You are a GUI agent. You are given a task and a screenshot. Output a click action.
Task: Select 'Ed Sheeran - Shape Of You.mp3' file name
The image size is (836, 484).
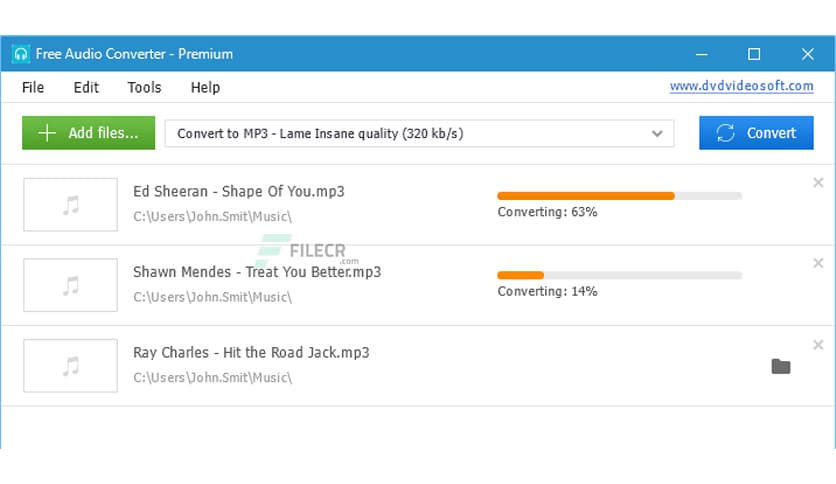pos(239,191)
